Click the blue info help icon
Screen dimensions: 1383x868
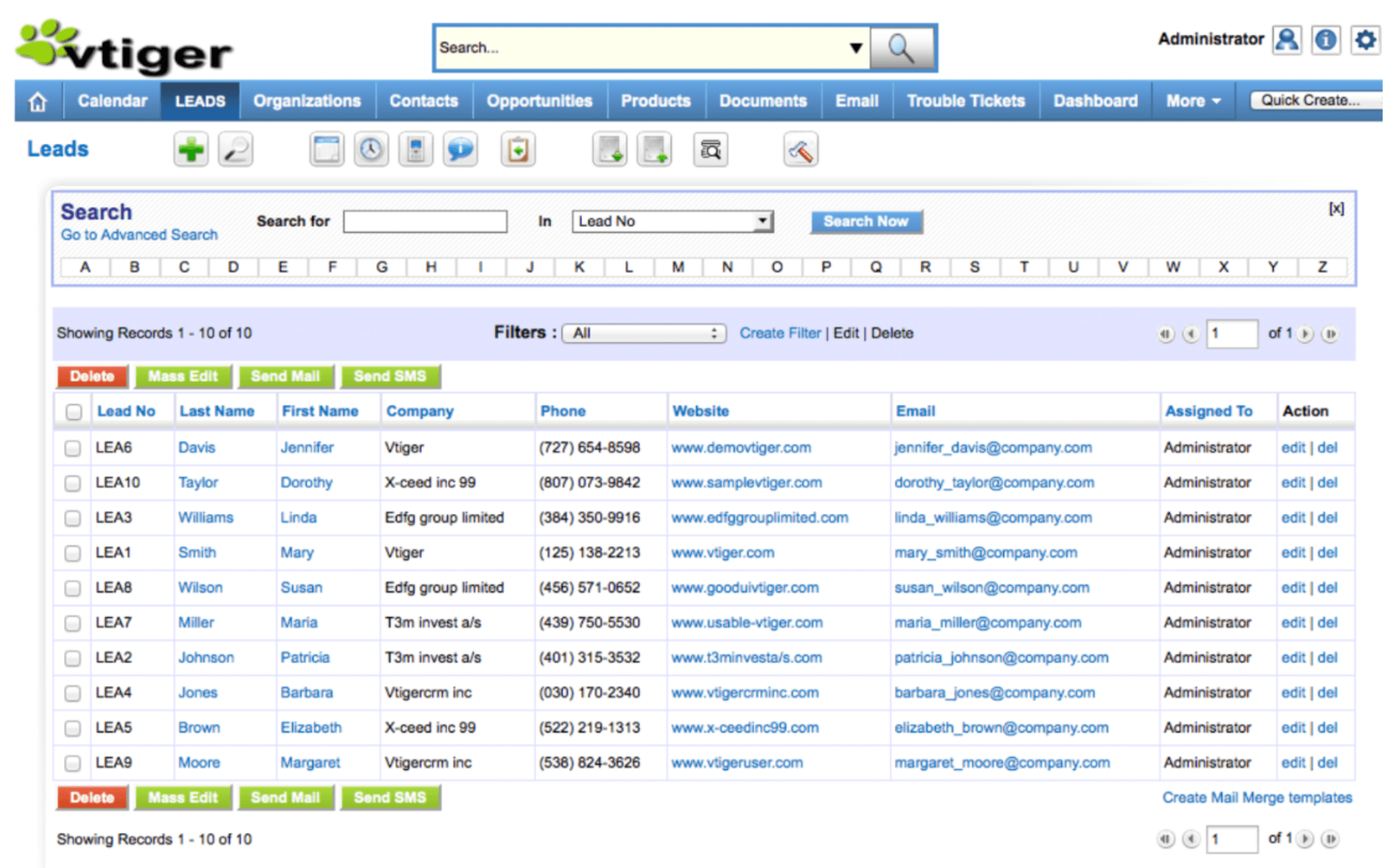tap(1326, 40)
